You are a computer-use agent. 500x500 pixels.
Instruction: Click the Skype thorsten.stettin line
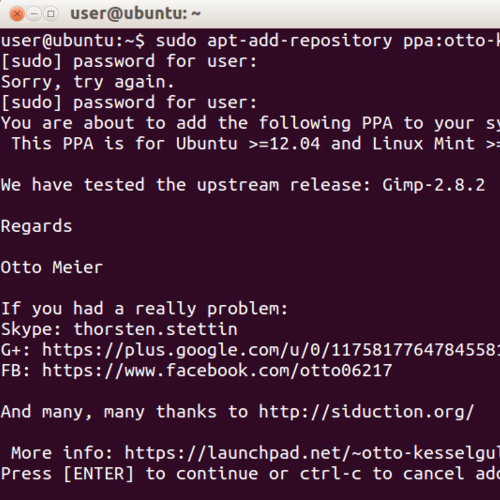coord(119,330)
